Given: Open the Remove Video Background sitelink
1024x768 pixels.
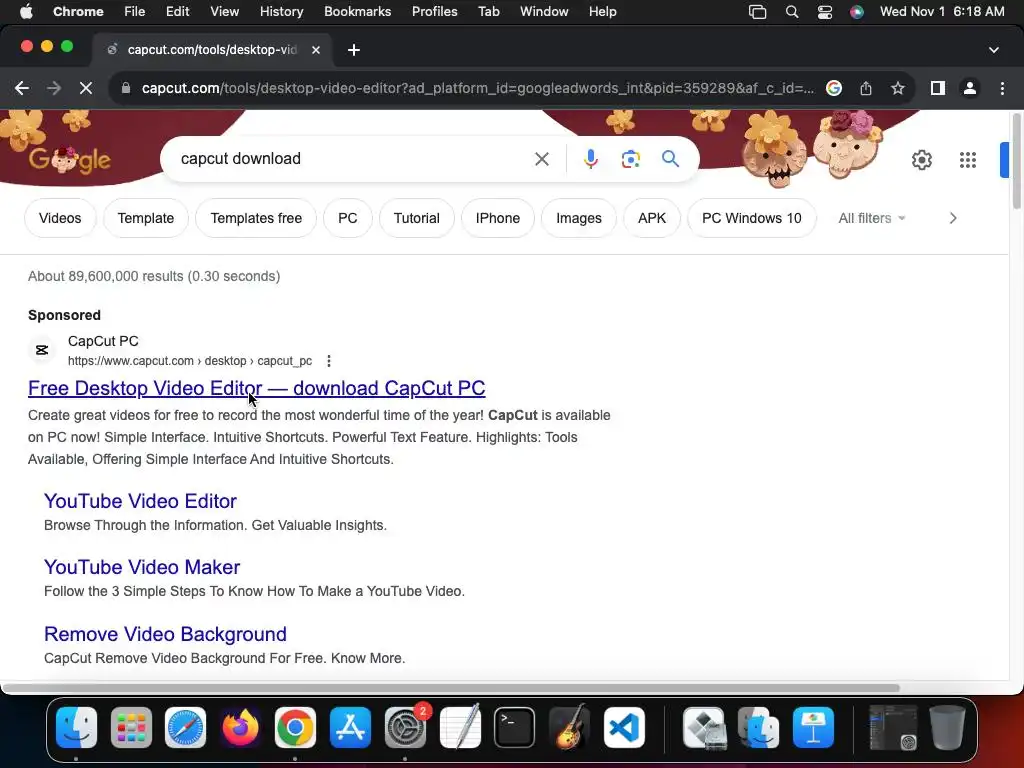Looking at the screenshot, I should (x=165, y=634).
